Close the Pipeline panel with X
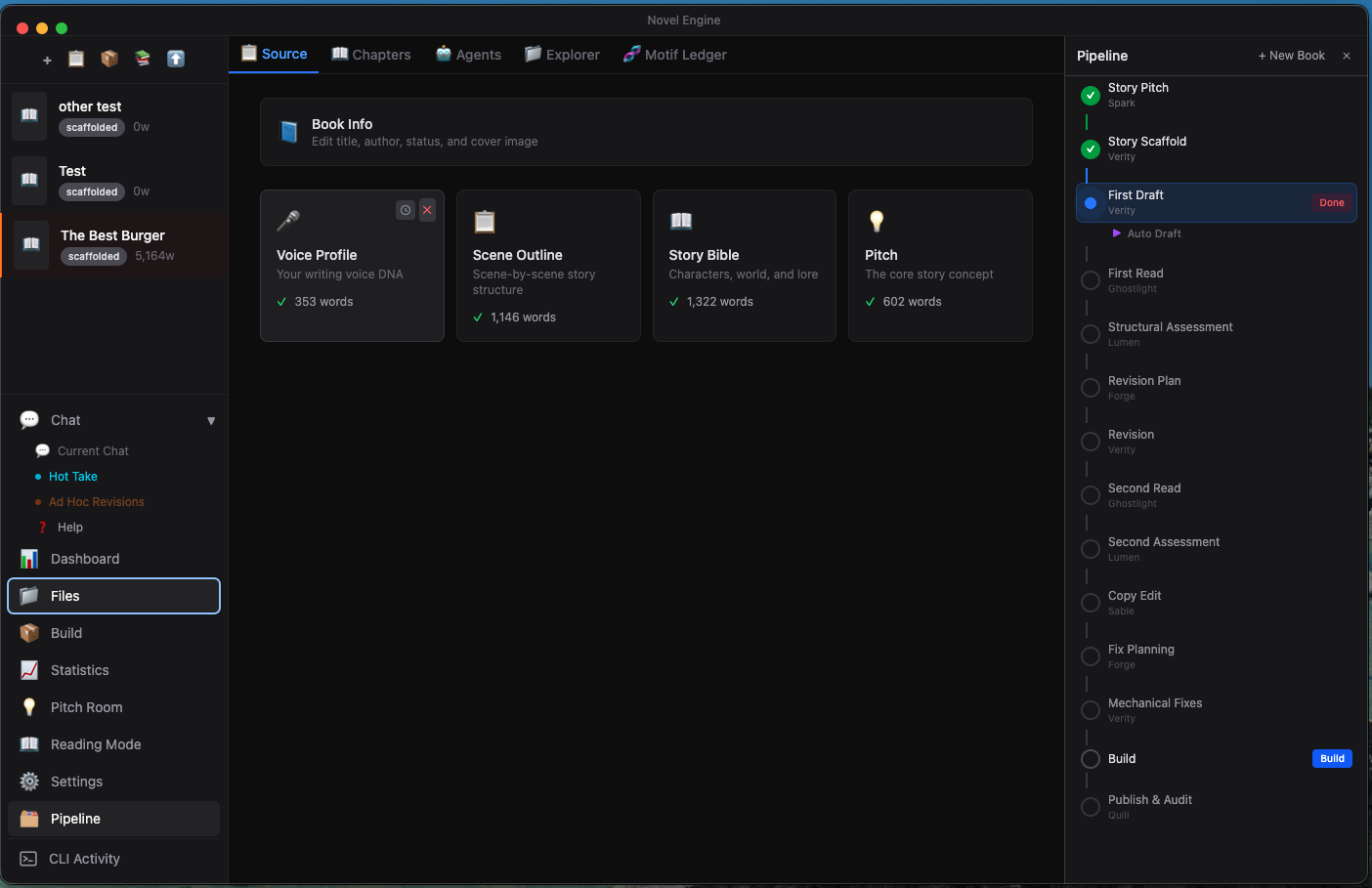Image resolution: width=1372 pixels, height=888 pixels. point(1347,56)
